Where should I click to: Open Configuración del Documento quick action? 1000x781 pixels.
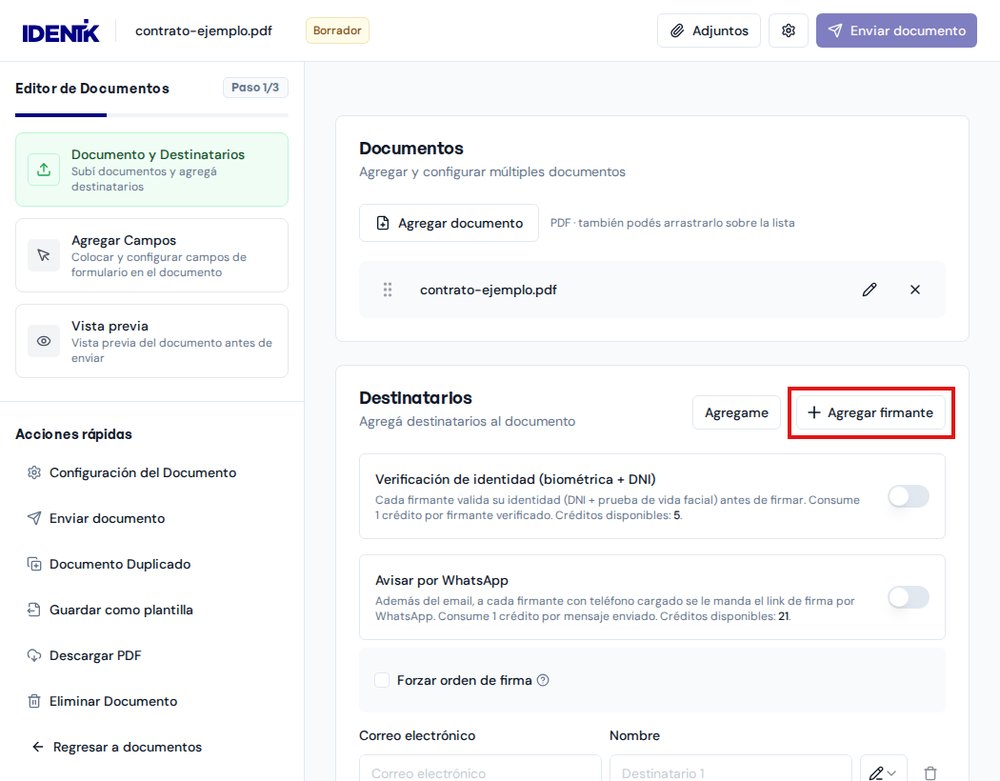132,472
